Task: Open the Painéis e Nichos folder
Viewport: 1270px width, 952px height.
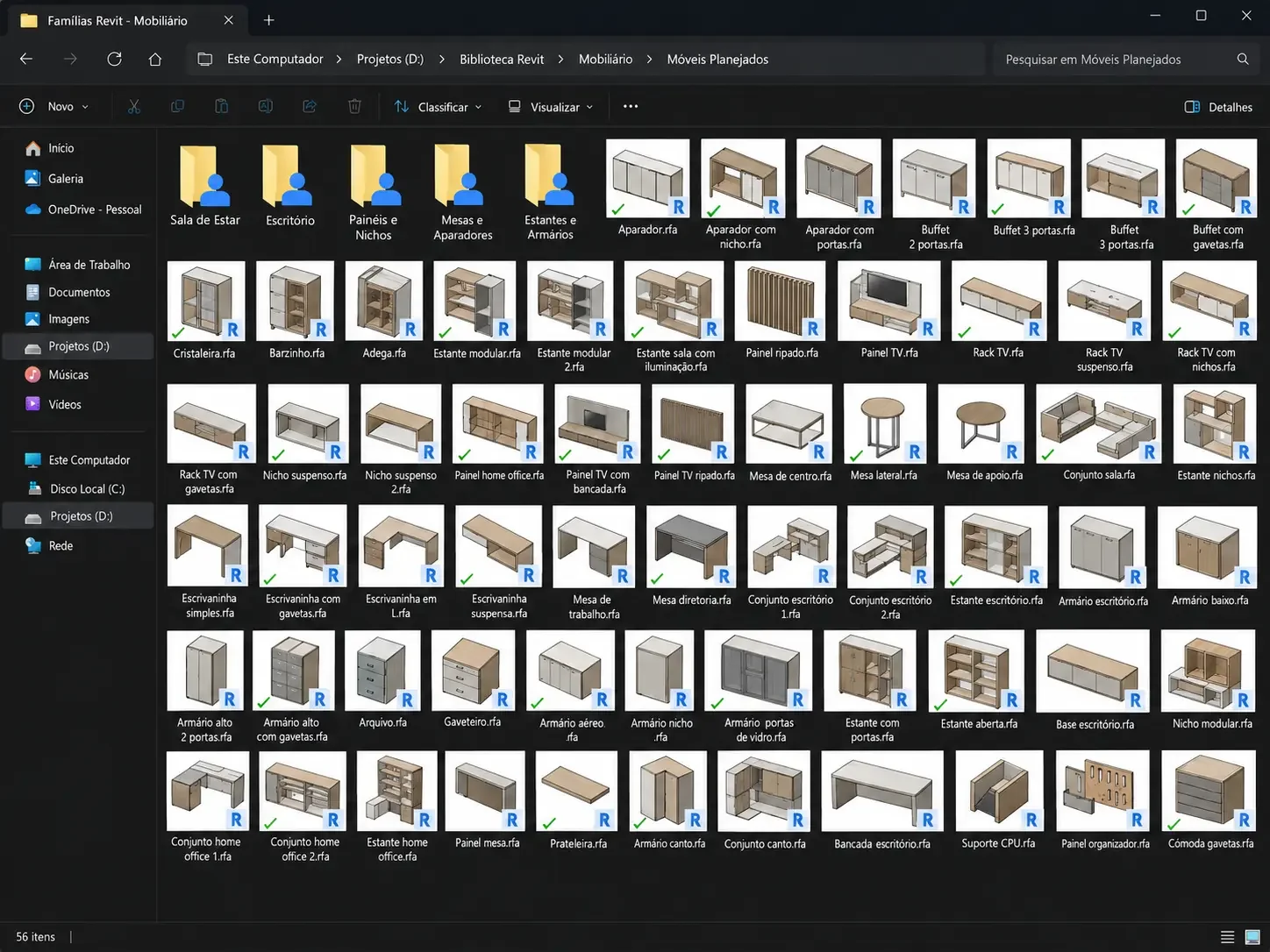Action: coord(374,192)
